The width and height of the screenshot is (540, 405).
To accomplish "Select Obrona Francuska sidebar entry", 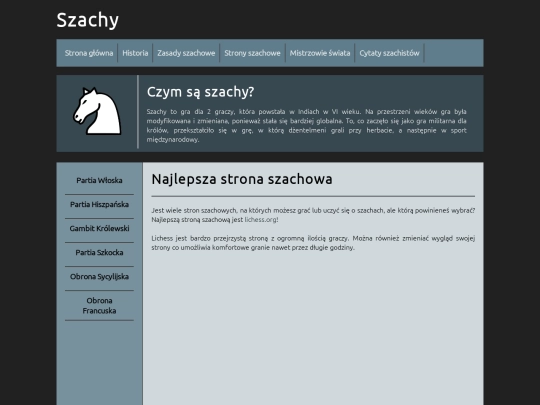I will coord(99,306).
